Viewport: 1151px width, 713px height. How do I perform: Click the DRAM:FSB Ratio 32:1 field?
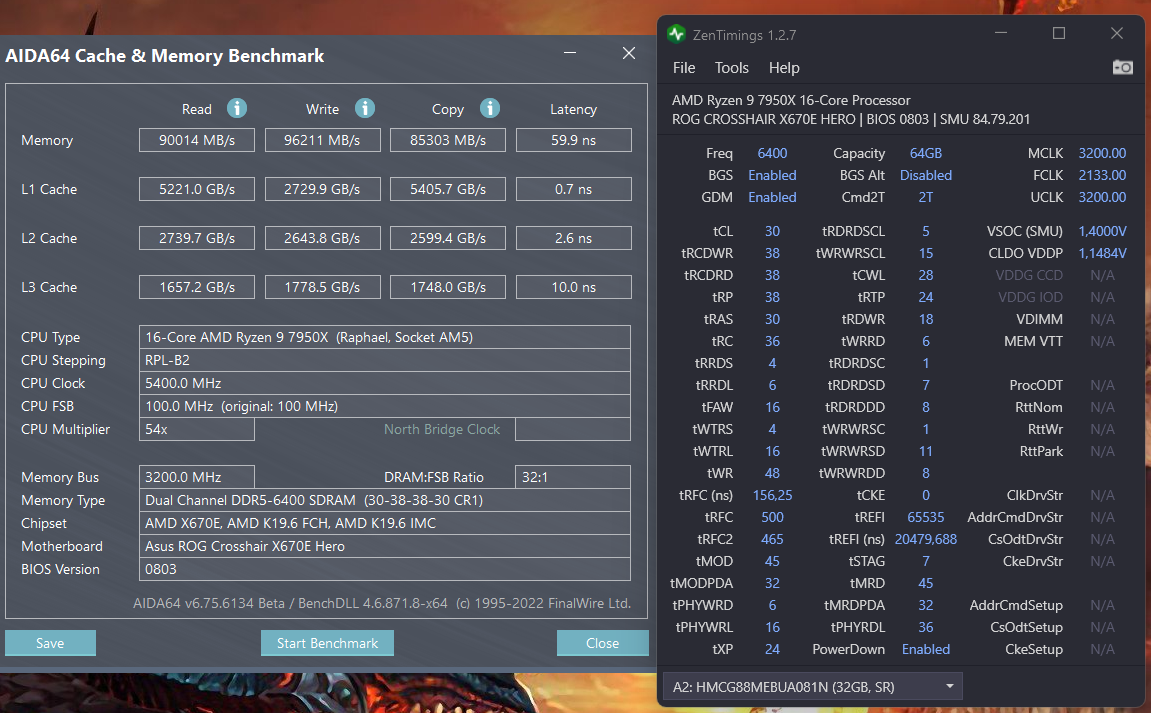[x=573, y=477]
